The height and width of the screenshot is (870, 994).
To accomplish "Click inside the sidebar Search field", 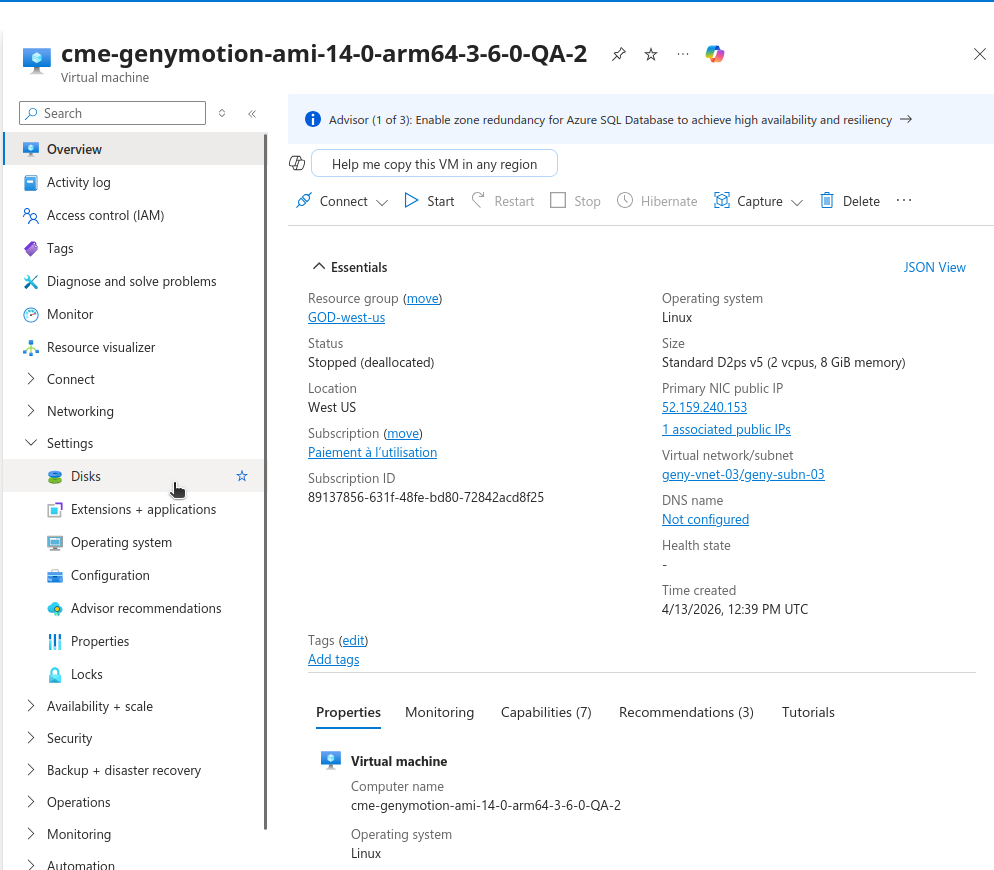I will tap(111, 113).
